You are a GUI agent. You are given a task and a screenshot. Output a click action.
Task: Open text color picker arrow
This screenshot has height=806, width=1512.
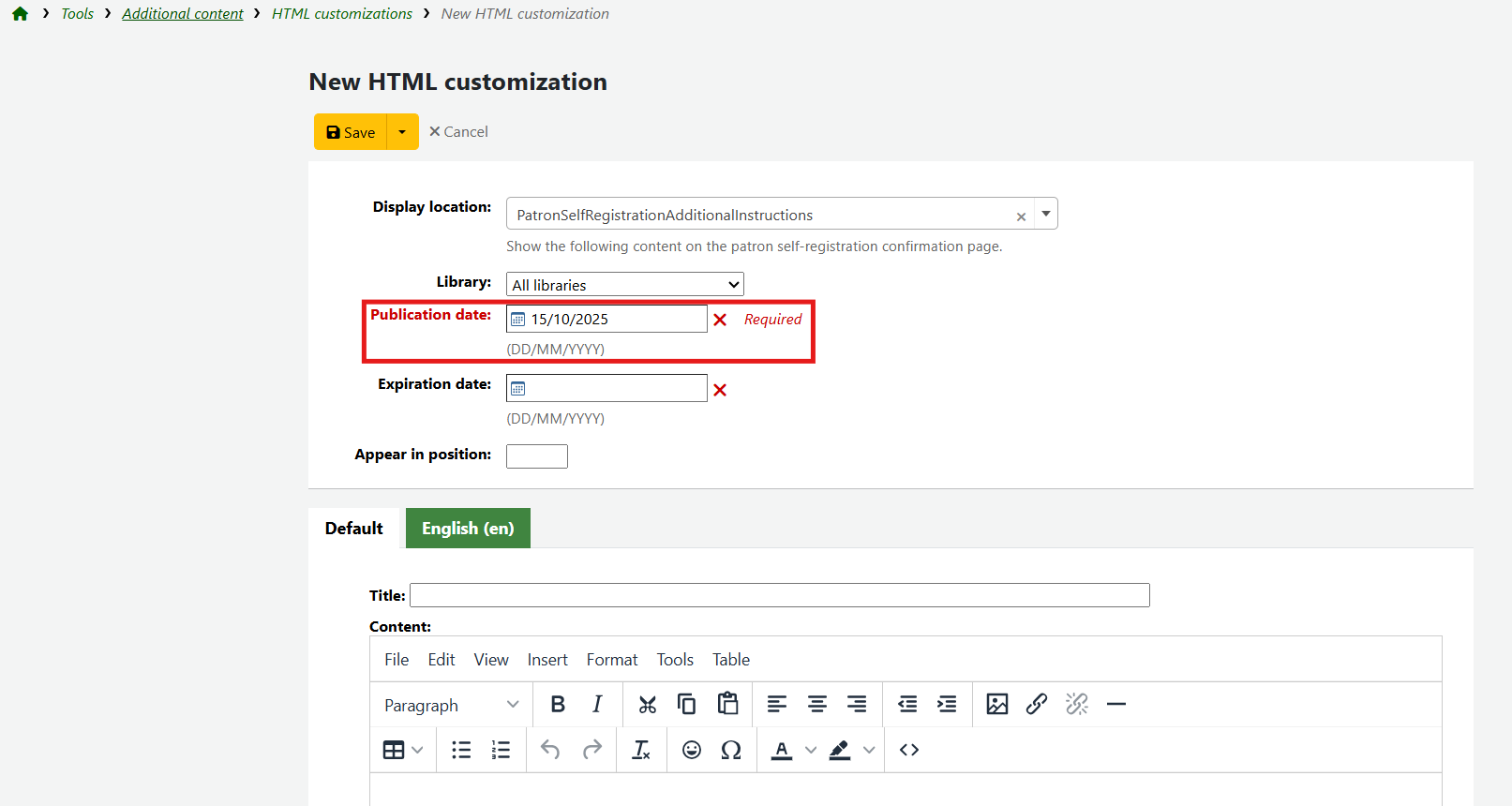coord(811,750)
